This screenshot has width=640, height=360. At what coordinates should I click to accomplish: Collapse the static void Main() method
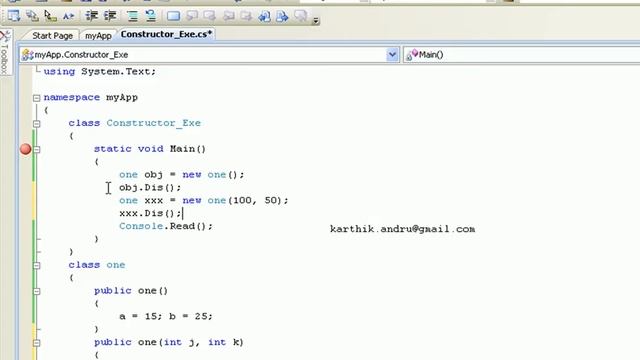(x=36, y=149)
